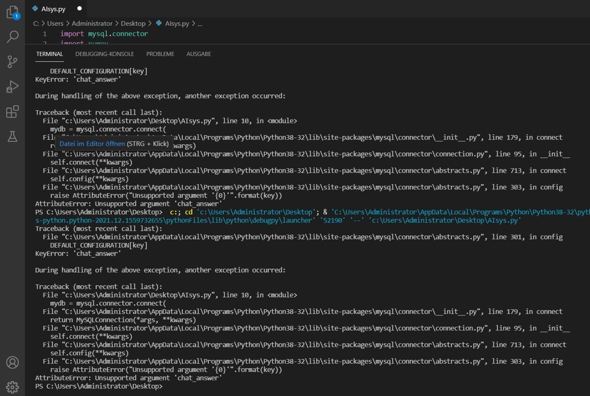The width and height of the screenshot is (590, 396).
Task: Click the line number 1 in gutter
Action: tap(45, 34)
